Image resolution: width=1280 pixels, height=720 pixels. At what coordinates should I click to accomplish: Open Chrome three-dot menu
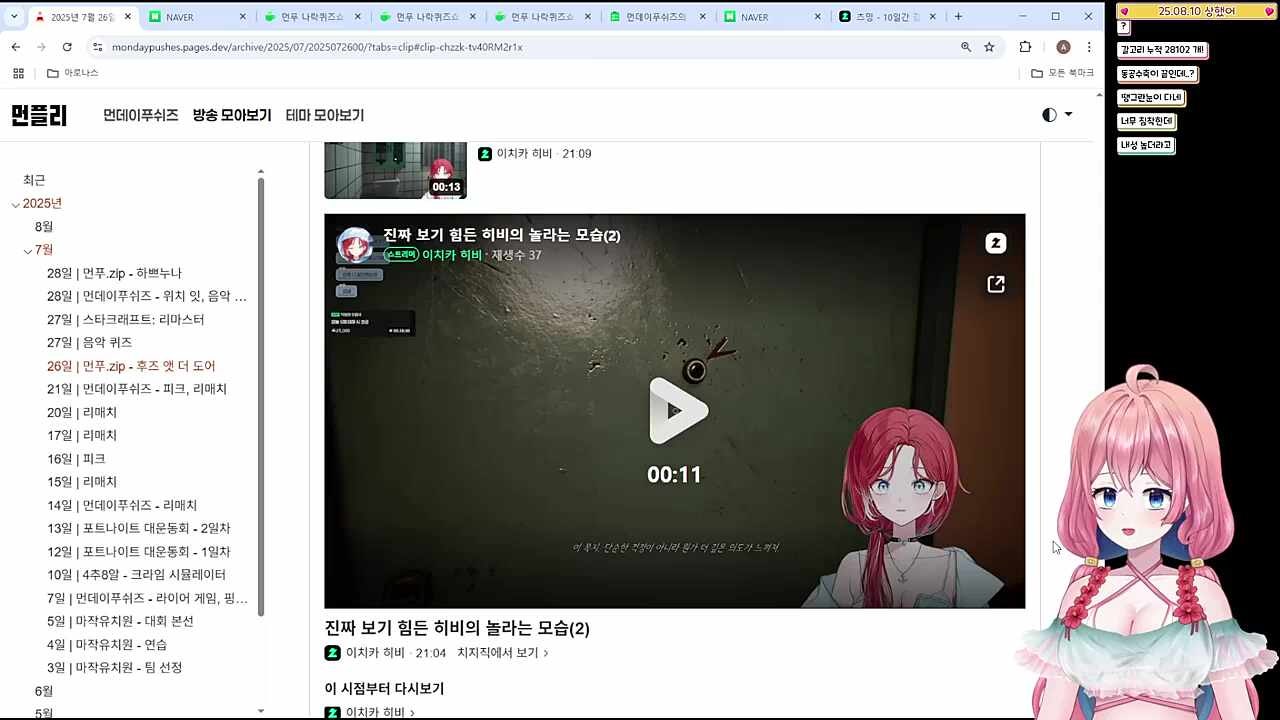1089,47
